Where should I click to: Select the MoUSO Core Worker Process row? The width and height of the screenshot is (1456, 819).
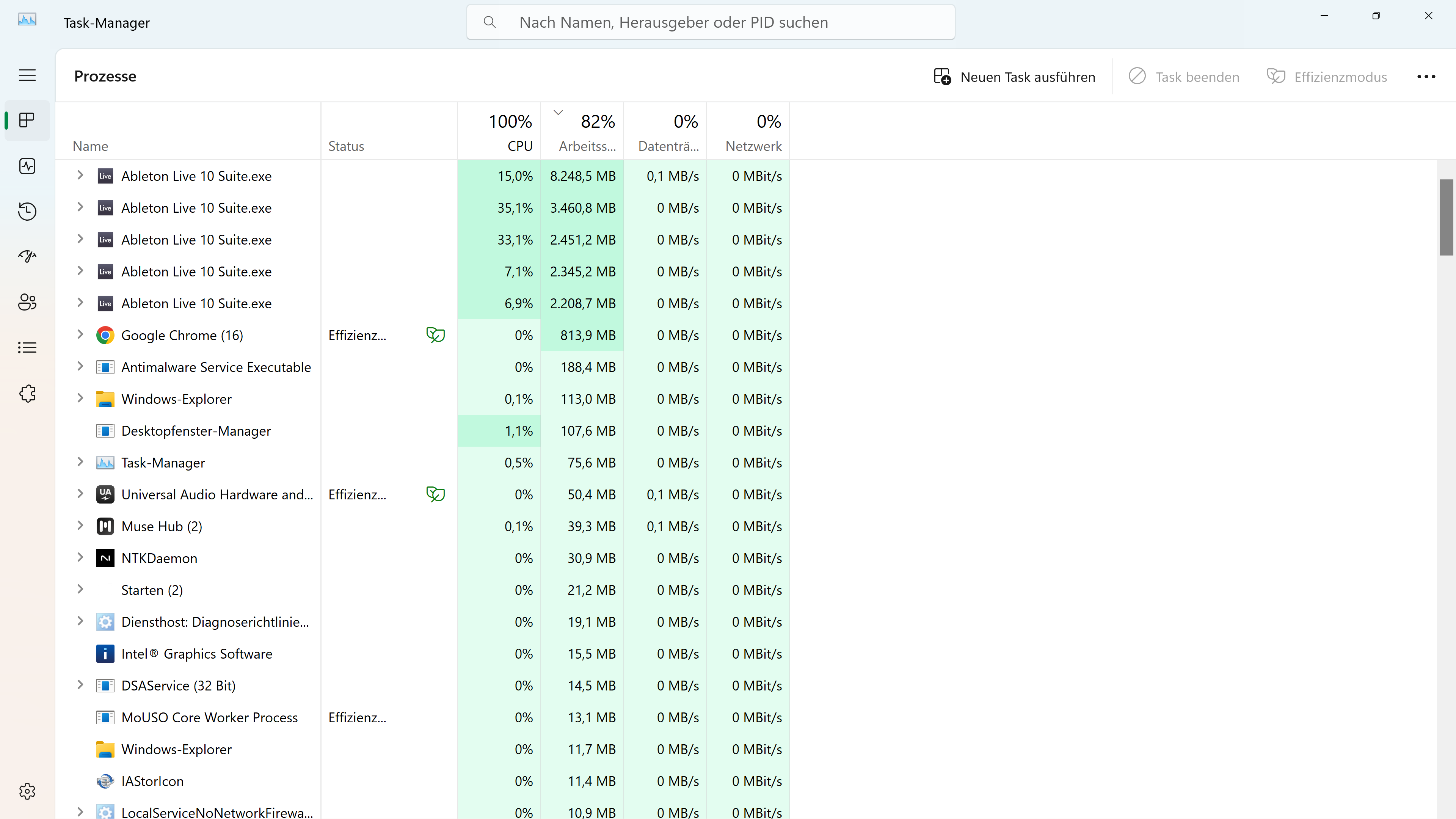click(423, 717)
